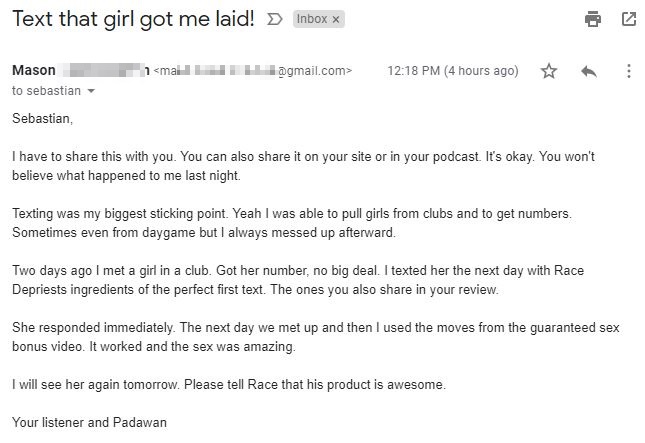Click the 12:18 PM timestamp
Image resolution: width=645 pixels, height=443 pixels.
[x=453, y=71]
